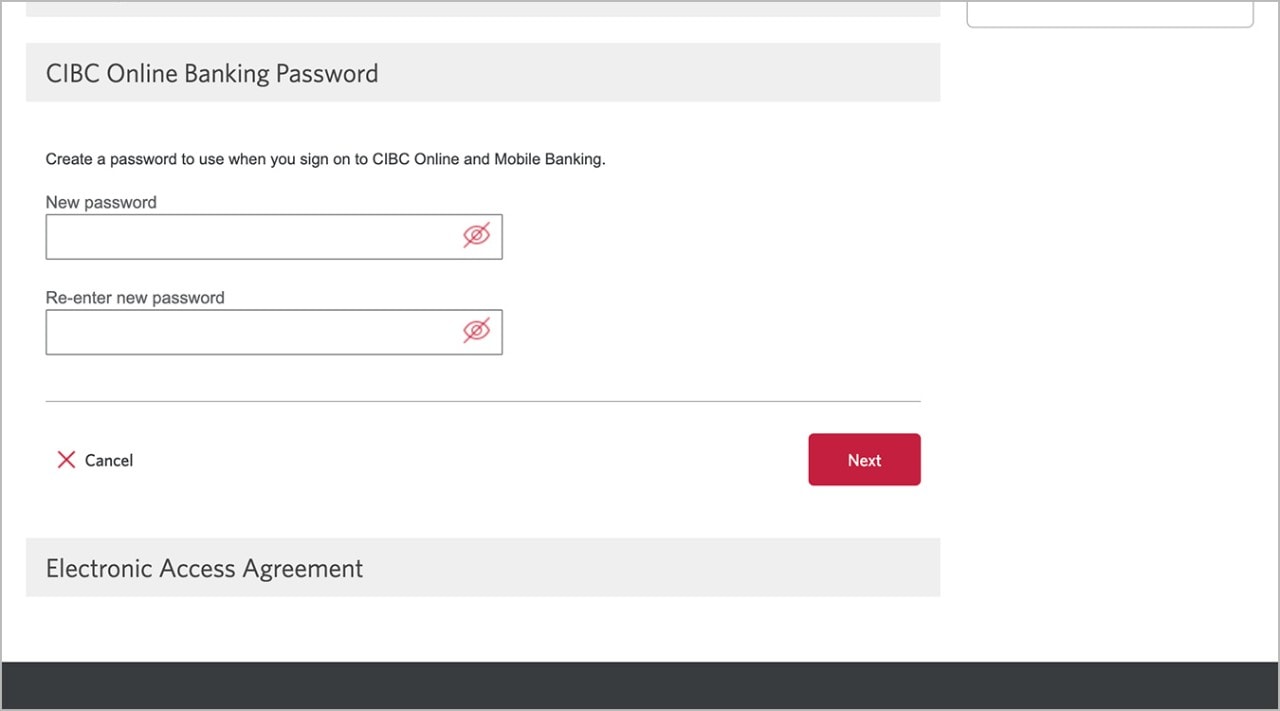Click the "Re-enter new password" field label
The width and height of the screenshot is (1280, 711).
coord(135,298)
